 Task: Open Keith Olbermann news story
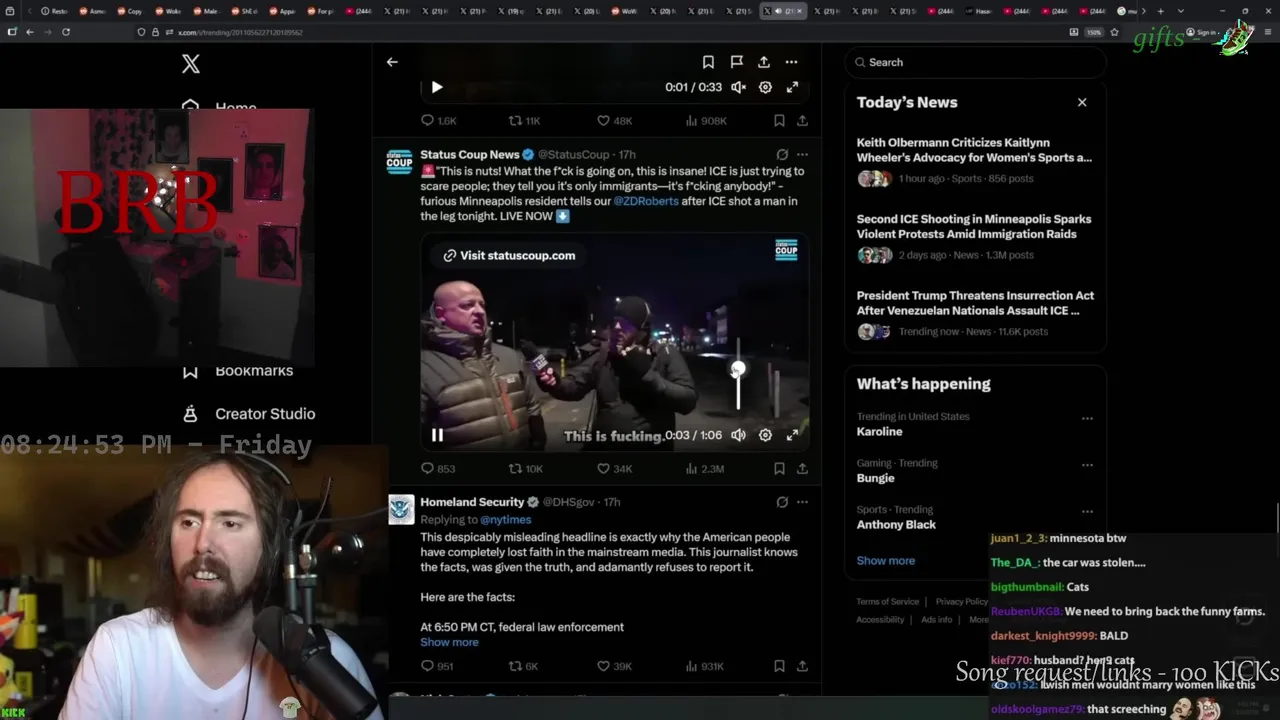975,160
